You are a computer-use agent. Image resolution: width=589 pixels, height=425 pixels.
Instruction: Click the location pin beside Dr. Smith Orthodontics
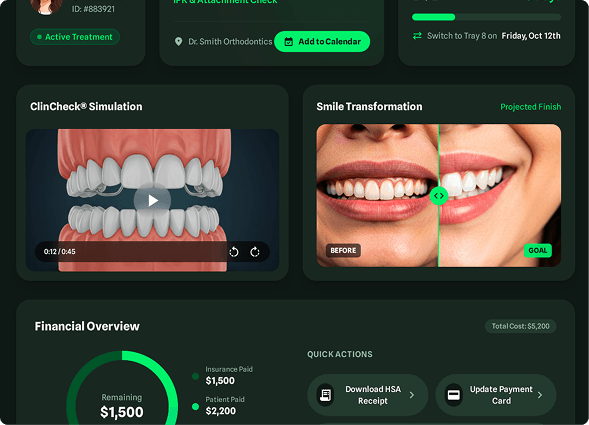pos(178,41)
